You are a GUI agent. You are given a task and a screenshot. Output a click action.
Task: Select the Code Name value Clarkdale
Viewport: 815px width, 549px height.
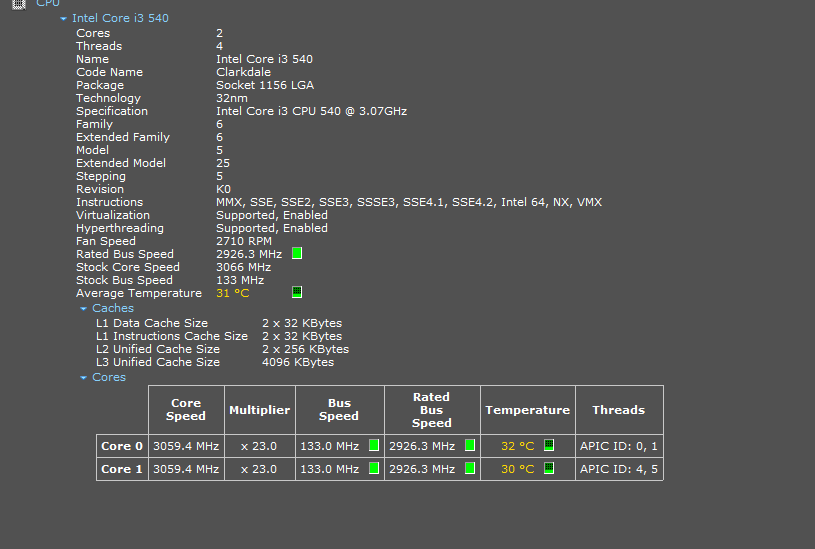tap(243, 72)
